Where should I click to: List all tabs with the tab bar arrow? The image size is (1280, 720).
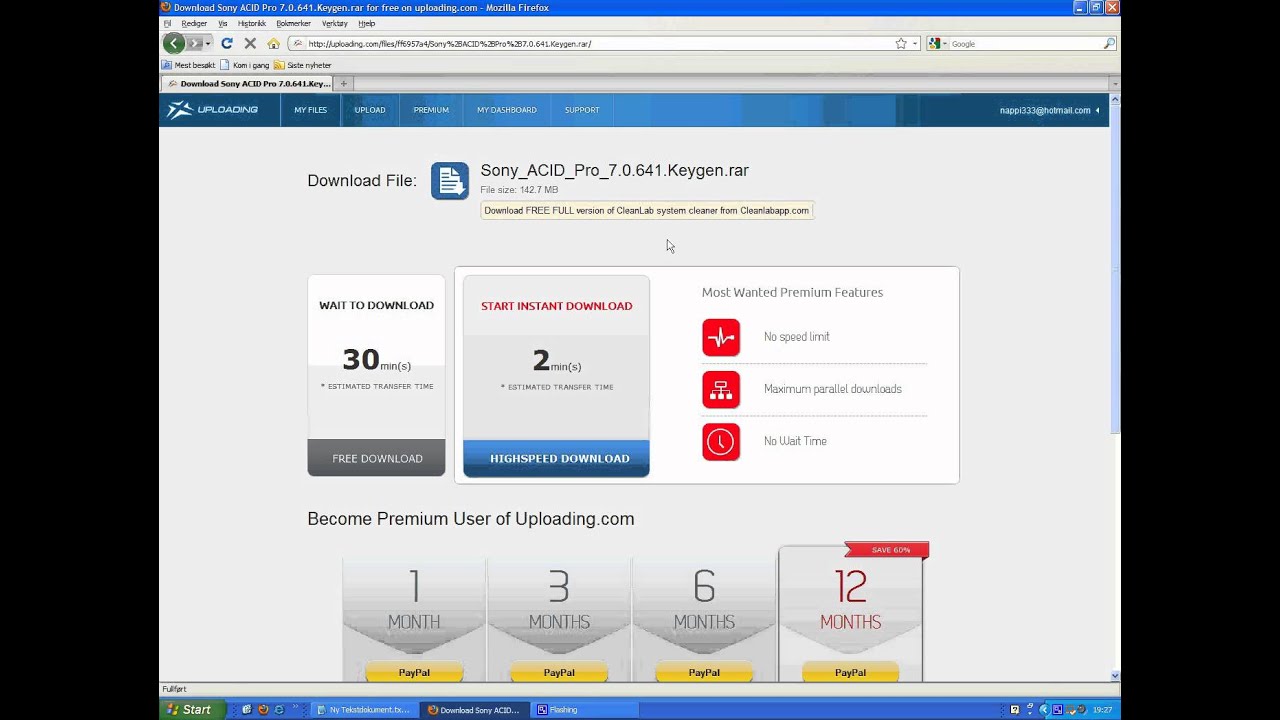point(1114,84)
